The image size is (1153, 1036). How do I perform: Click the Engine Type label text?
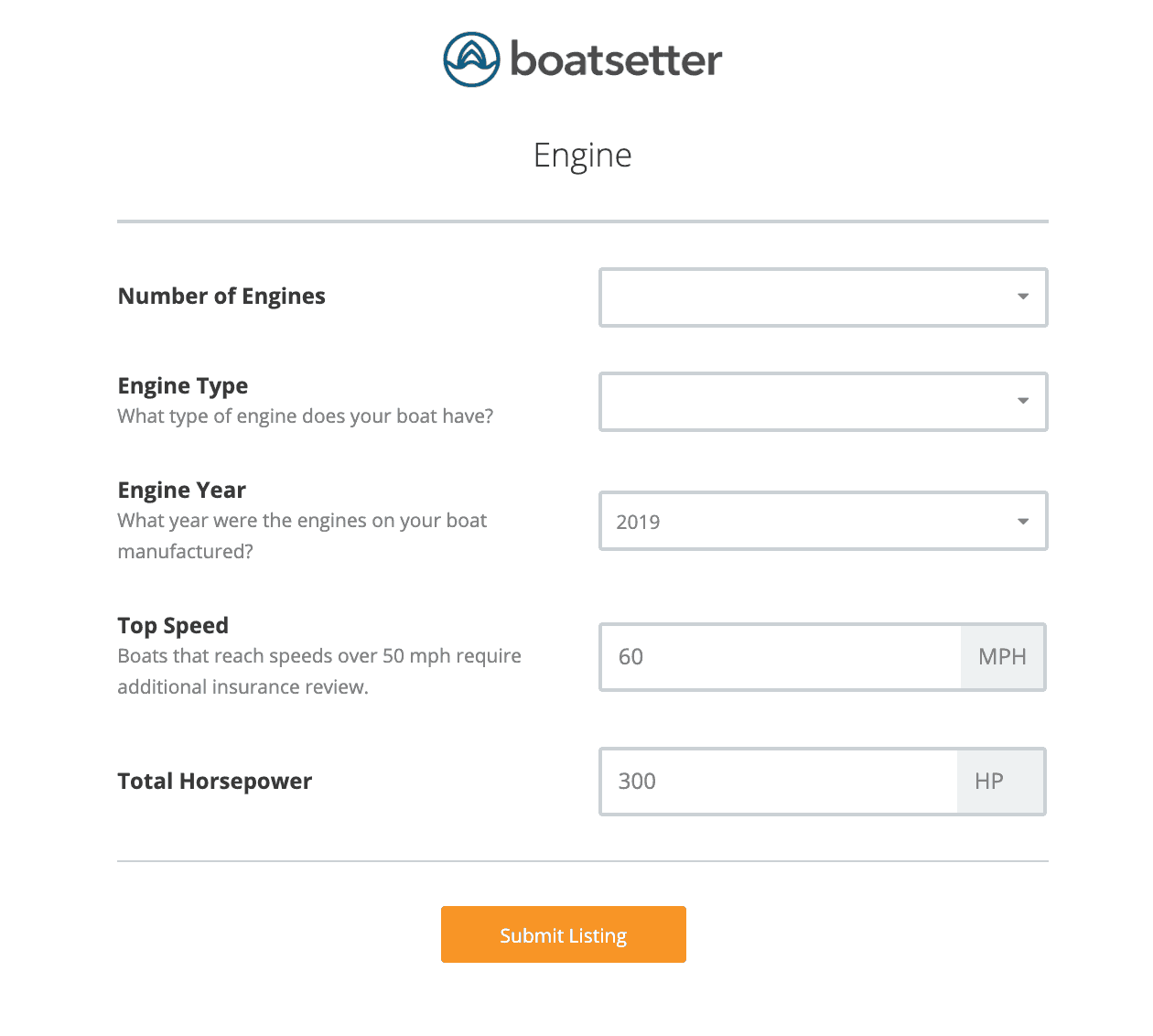coord(182,385)
